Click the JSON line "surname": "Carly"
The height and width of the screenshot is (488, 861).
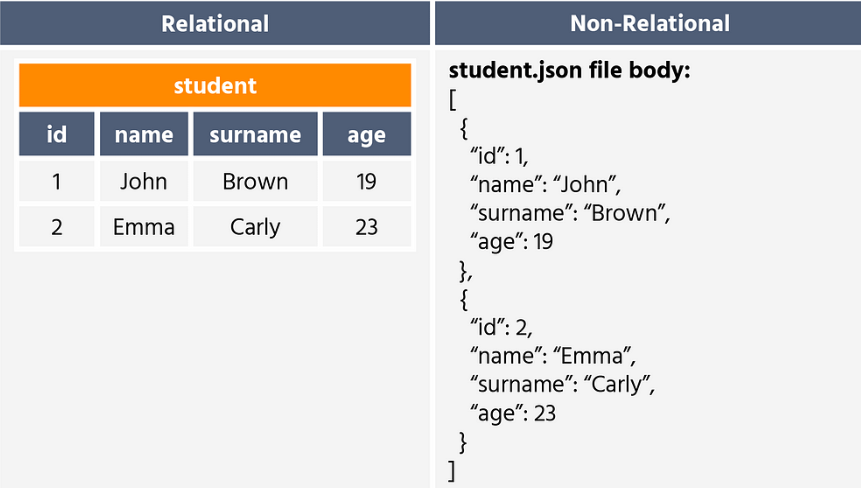[562, 384]
